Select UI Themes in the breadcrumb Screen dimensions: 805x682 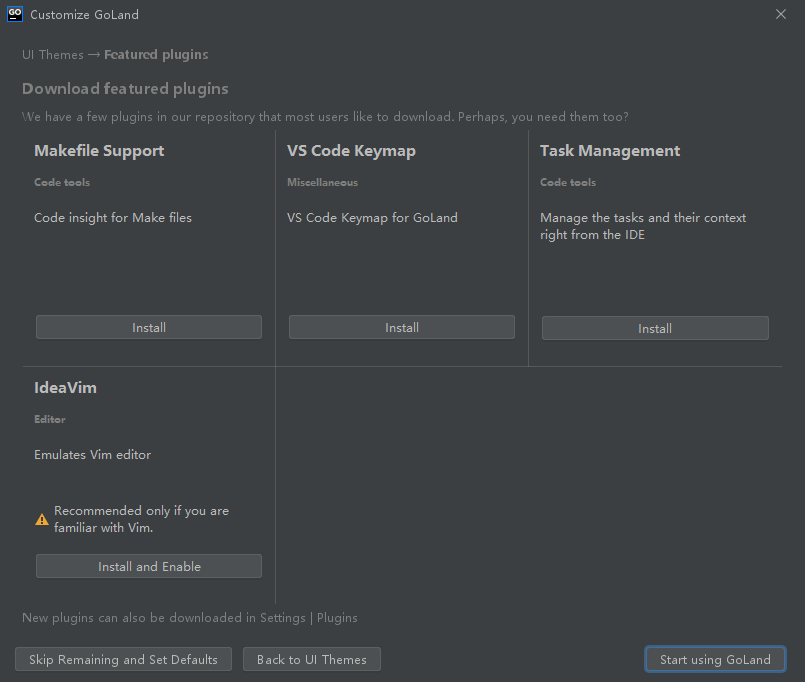[52, 55]
